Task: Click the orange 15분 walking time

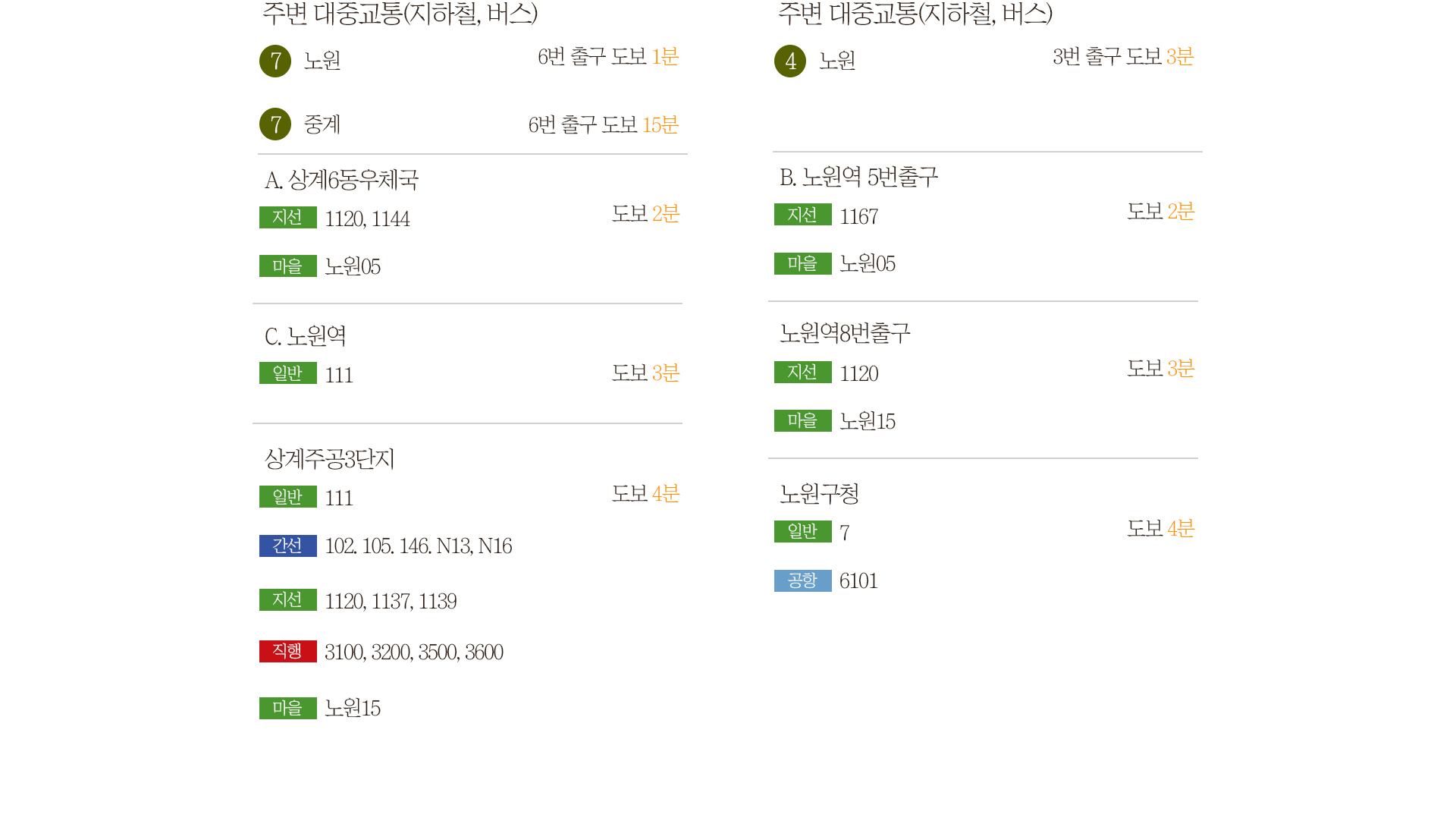Action: coord(660,125)
